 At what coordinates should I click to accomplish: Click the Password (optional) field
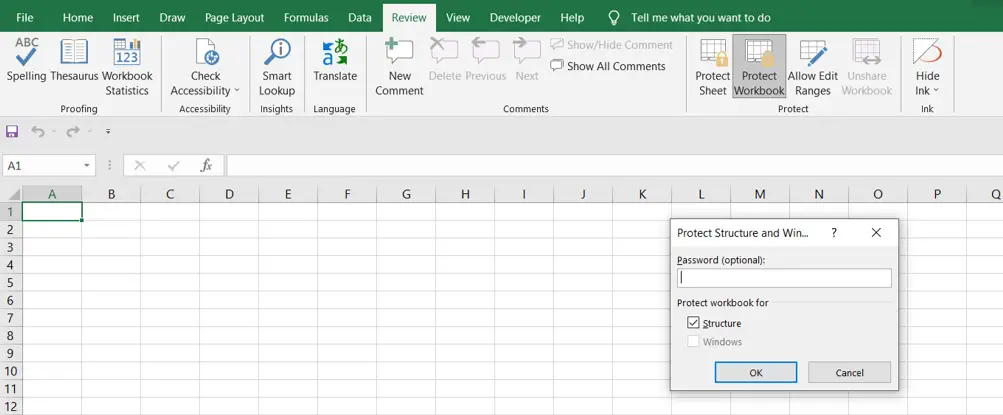point(784,278)
